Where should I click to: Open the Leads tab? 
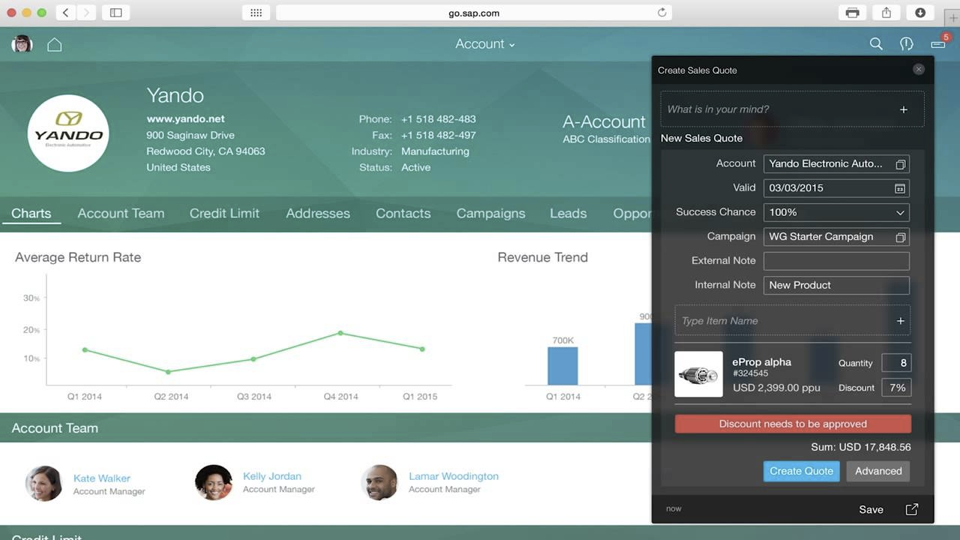point(568,213)
